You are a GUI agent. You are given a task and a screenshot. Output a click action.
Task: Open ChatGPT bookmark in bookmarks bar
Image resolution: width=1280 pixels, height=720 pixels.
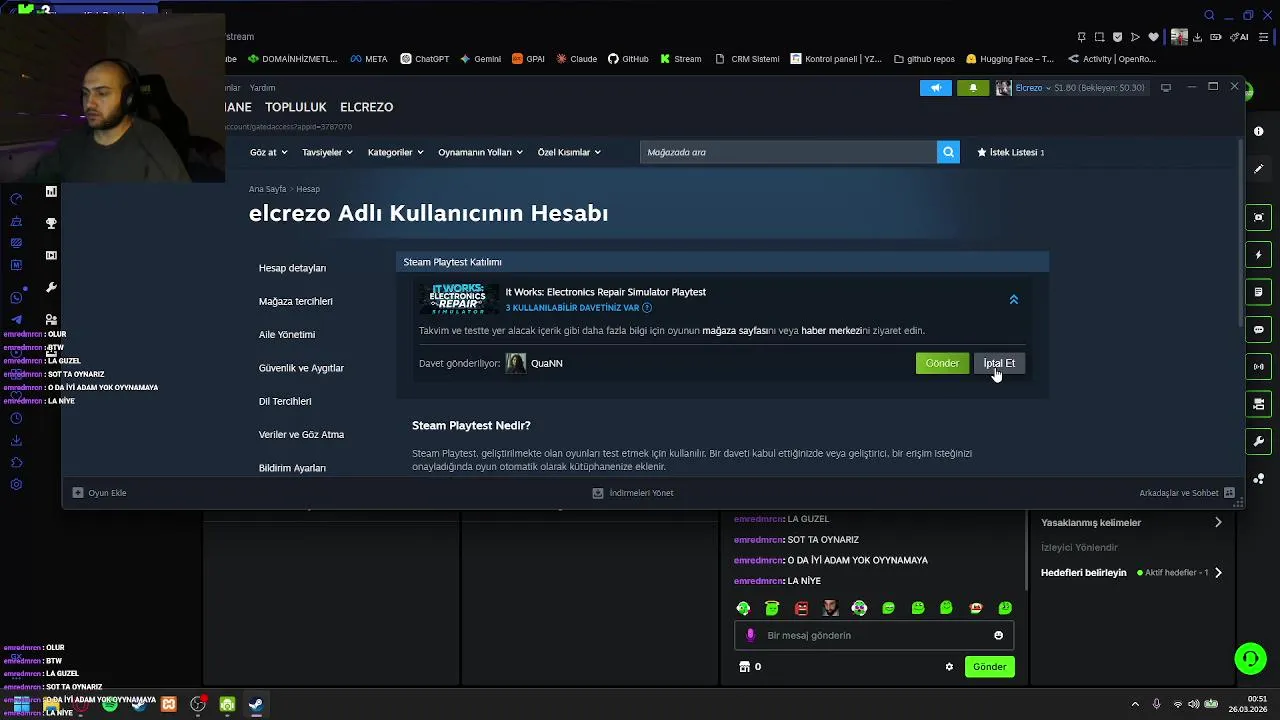425,59
